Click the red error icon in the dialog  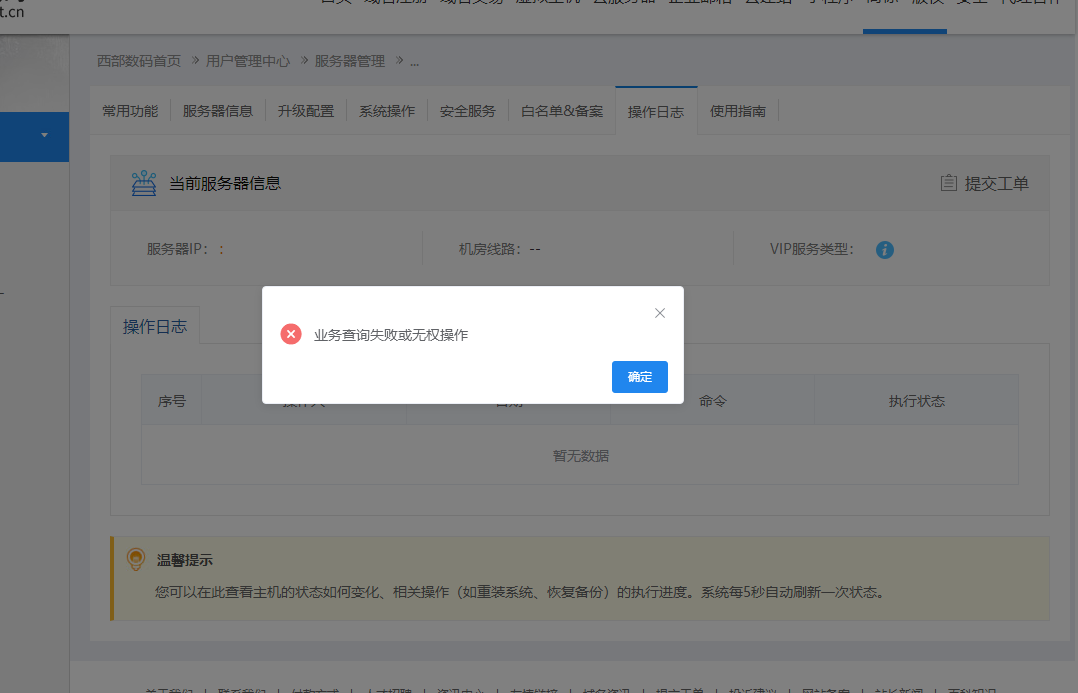point(291,335)
